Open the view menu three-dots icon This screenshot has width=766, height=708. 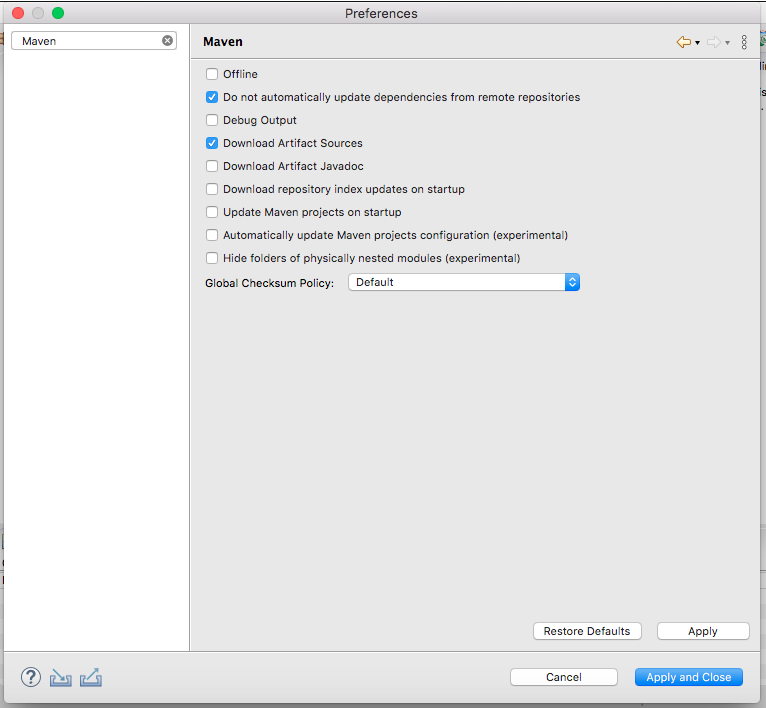744,42
